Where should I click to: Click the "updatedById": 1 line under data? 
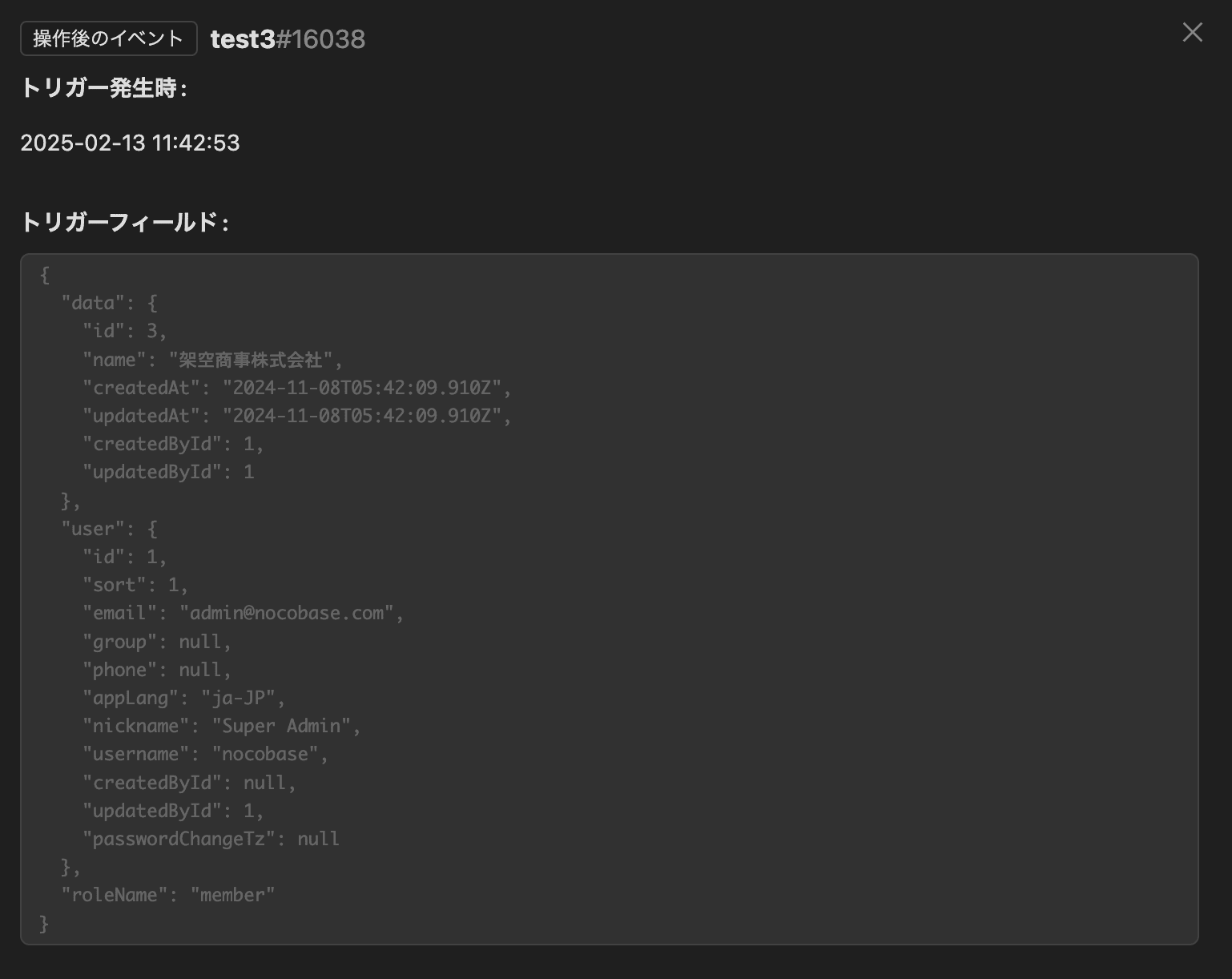tap(168, 472)
